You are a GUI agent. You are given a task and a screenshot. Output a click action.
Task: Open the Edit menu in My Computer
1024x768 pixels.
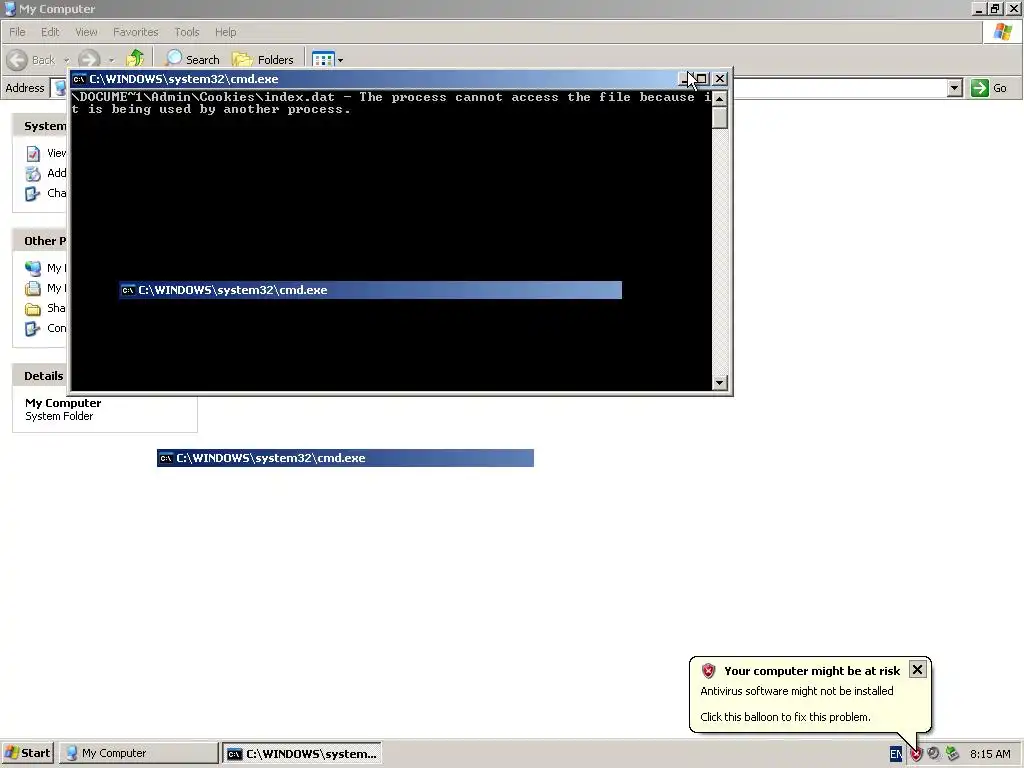[50, 32]
